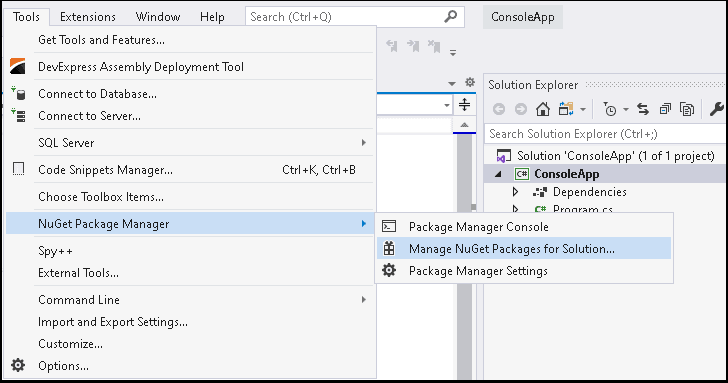Screen dimensions: 728x383
Task: Open Package Manager Console
Action: point(524,227)
